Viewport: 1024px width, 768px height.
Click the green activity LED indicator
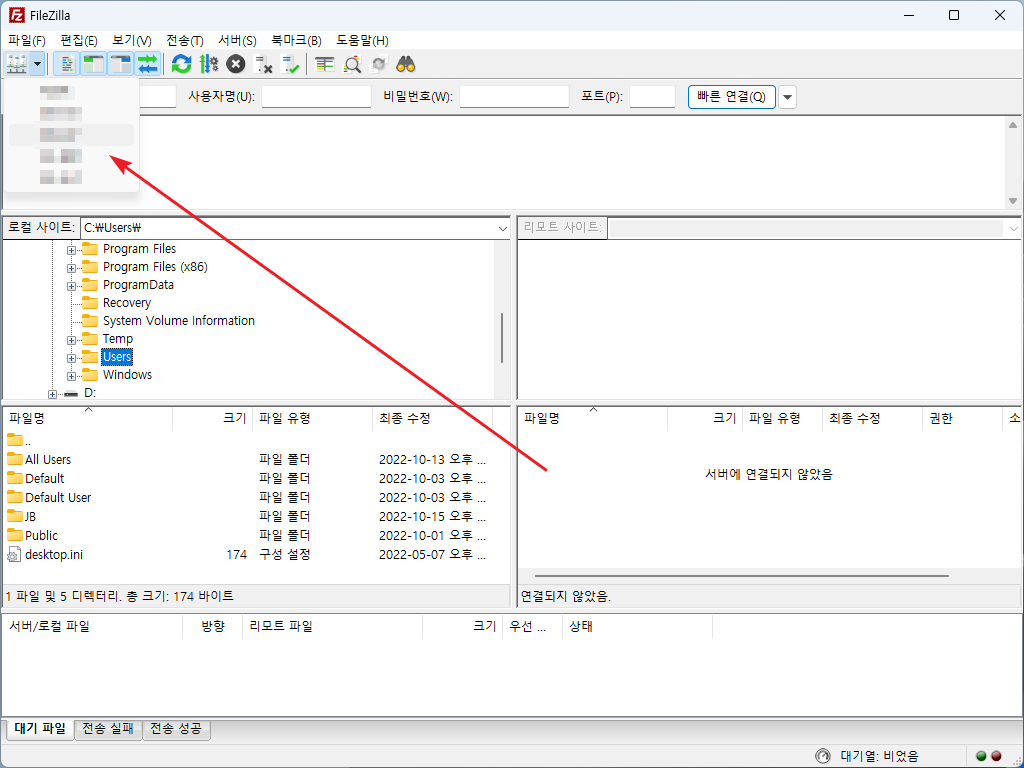coord(981,756)
